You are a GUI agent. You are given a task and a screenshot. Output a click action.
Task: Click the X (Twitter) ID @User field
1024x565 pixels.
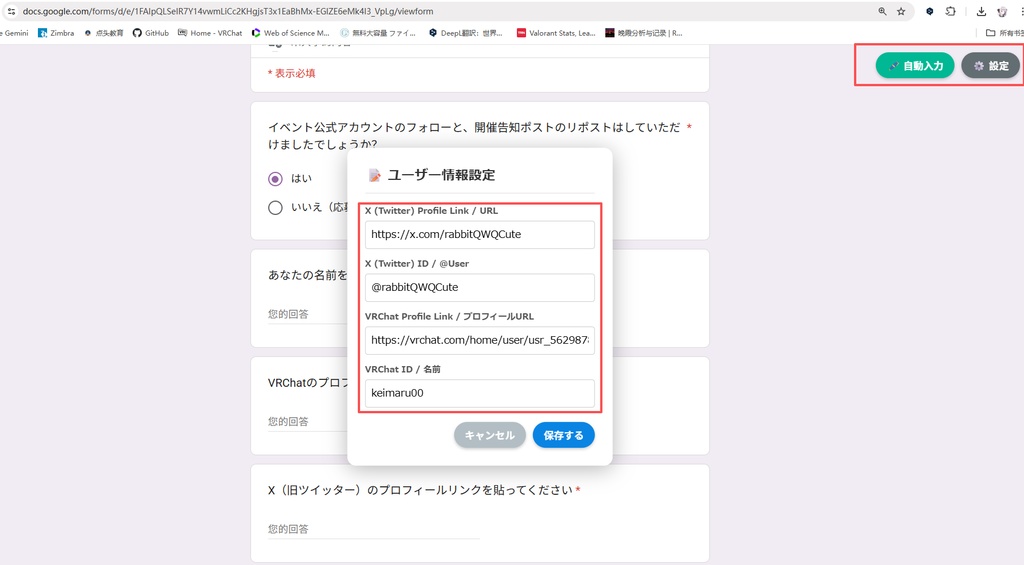click(479, 287)
